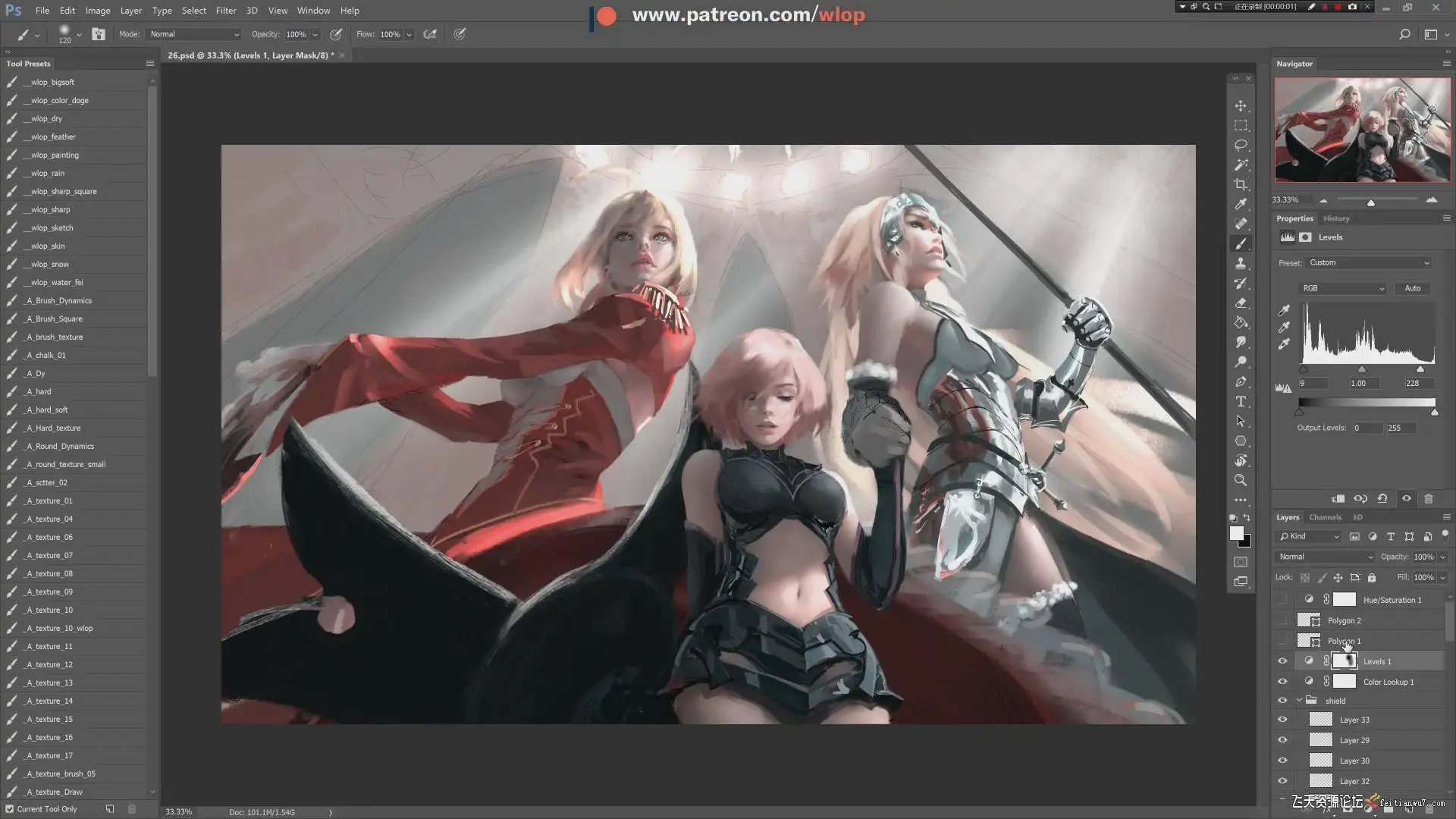Viewport: 1456px width, 819px height.
Task: Select the Clone Stamp tool
Action: 1241,263
